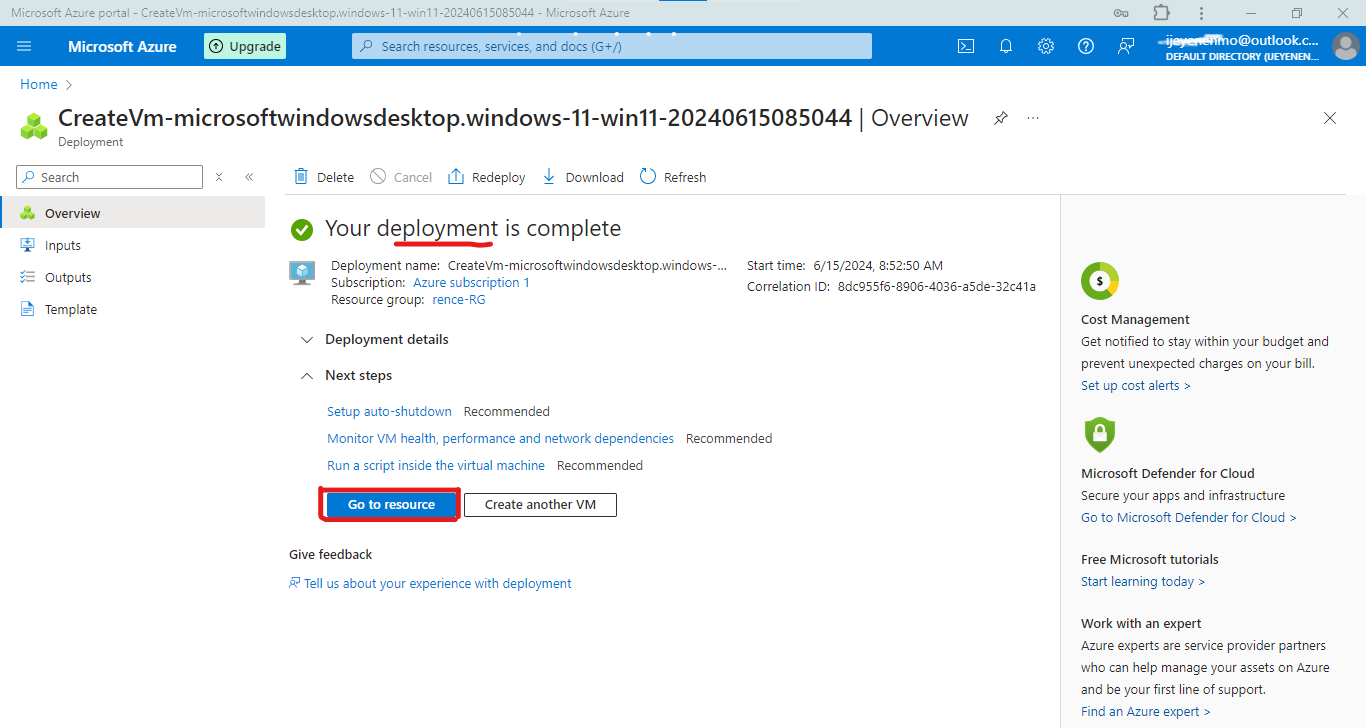The image size is (1366, 728).
Task: Click the Delete toolbar label
Action: pyautogui.click(x=335, y=177)
